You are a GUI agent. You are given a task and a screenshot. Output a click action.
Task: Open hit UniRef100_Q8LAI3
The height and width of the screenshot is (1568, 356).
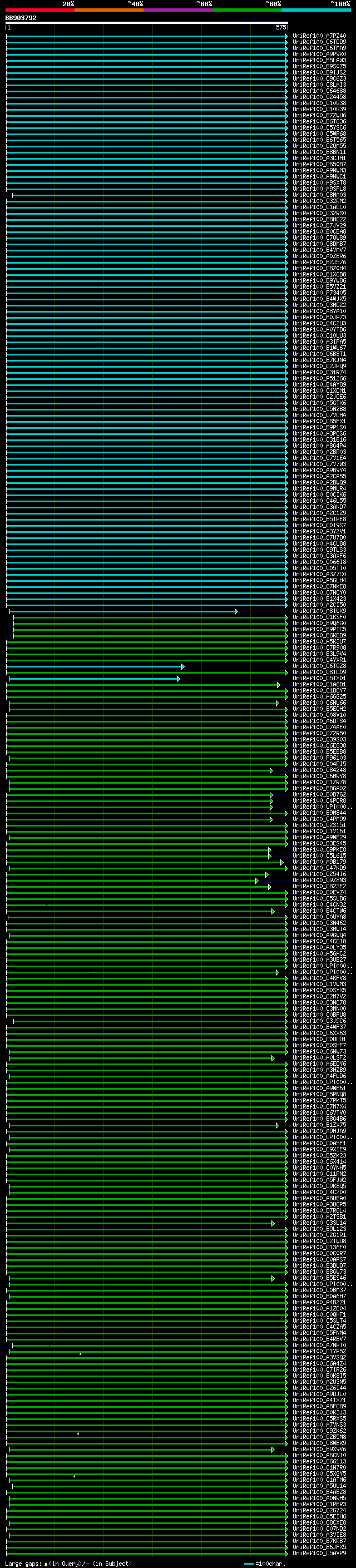[319, 85]
